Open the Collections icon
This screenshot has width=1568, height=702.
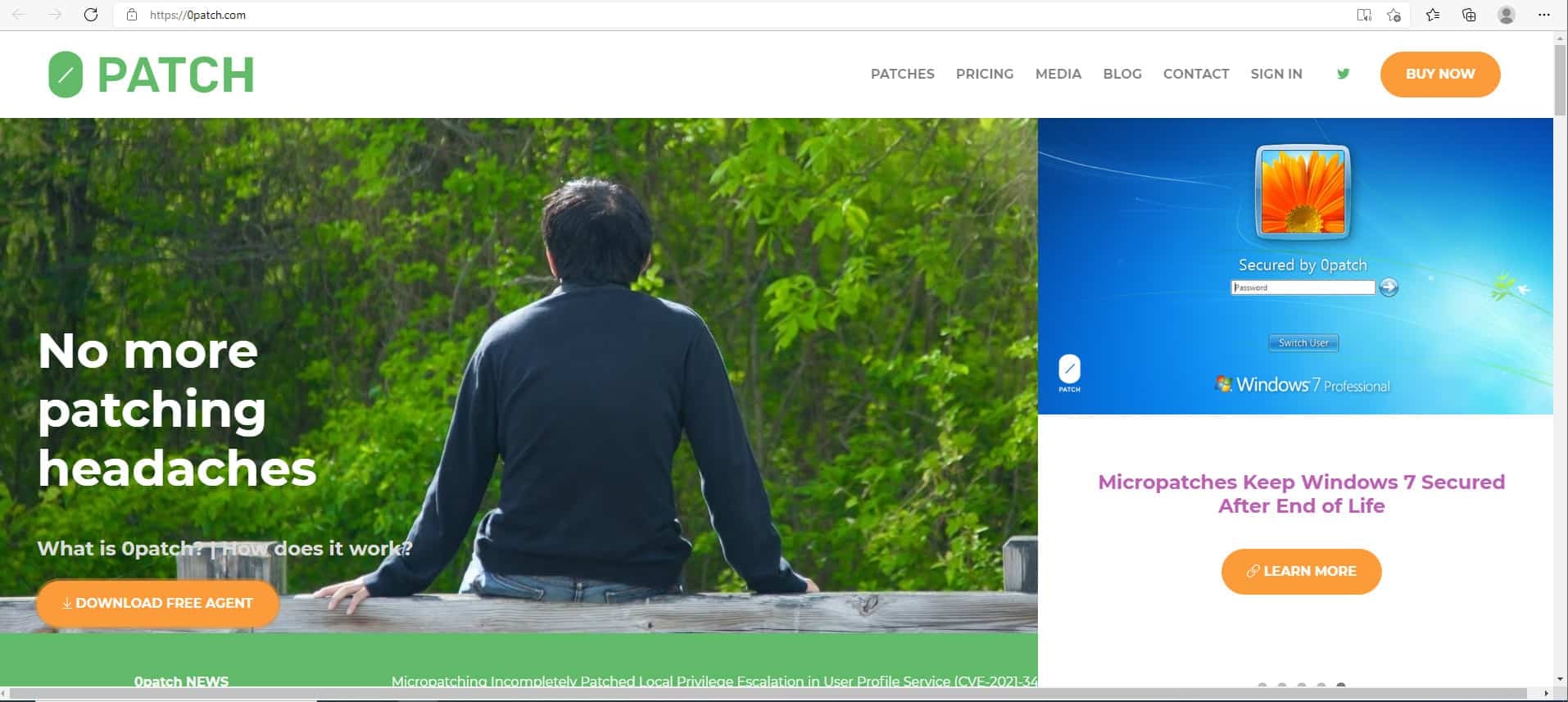click(1469, 15)
